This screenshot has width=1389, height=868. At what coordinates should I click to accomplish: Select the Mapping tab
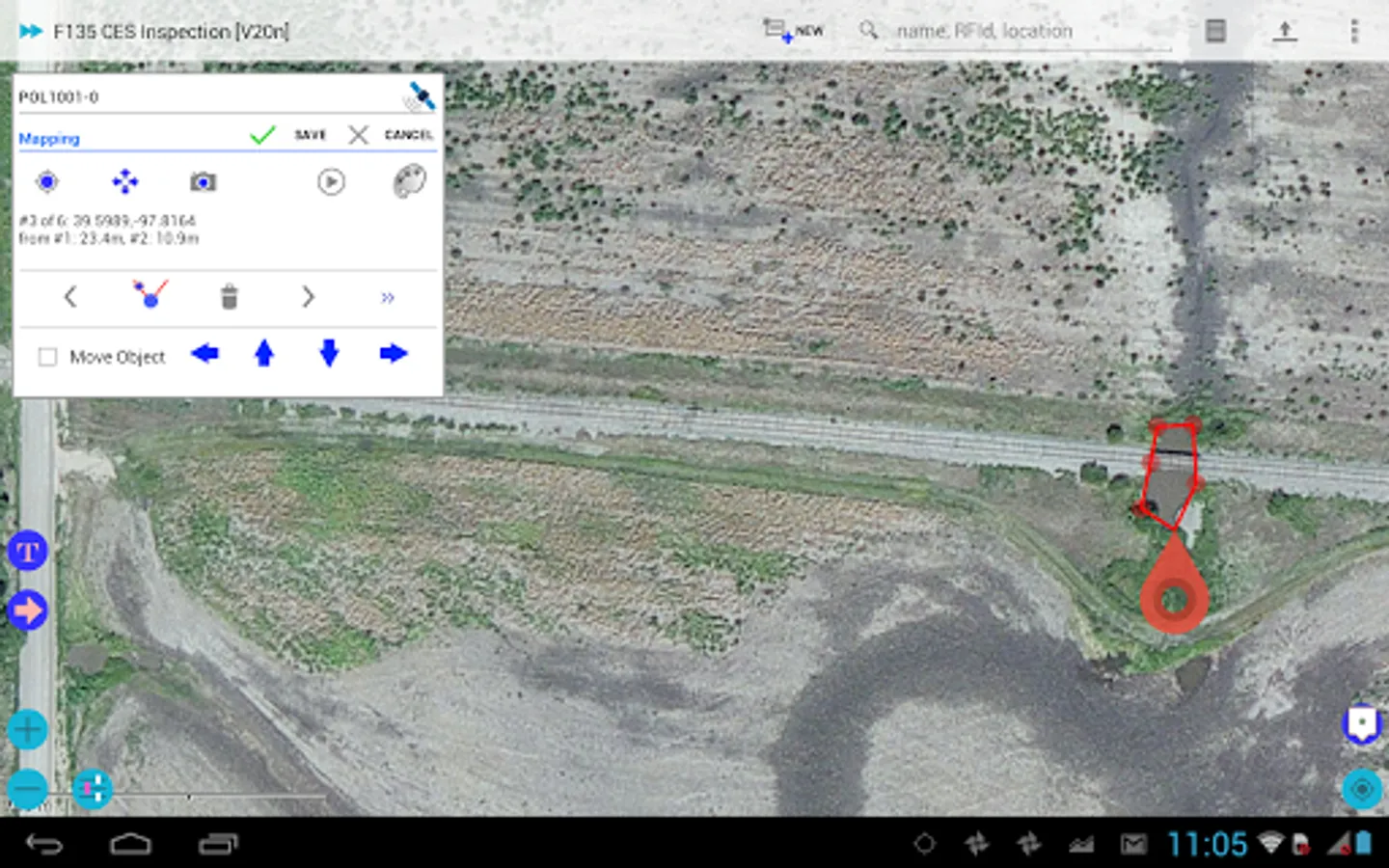click(49, 139)
